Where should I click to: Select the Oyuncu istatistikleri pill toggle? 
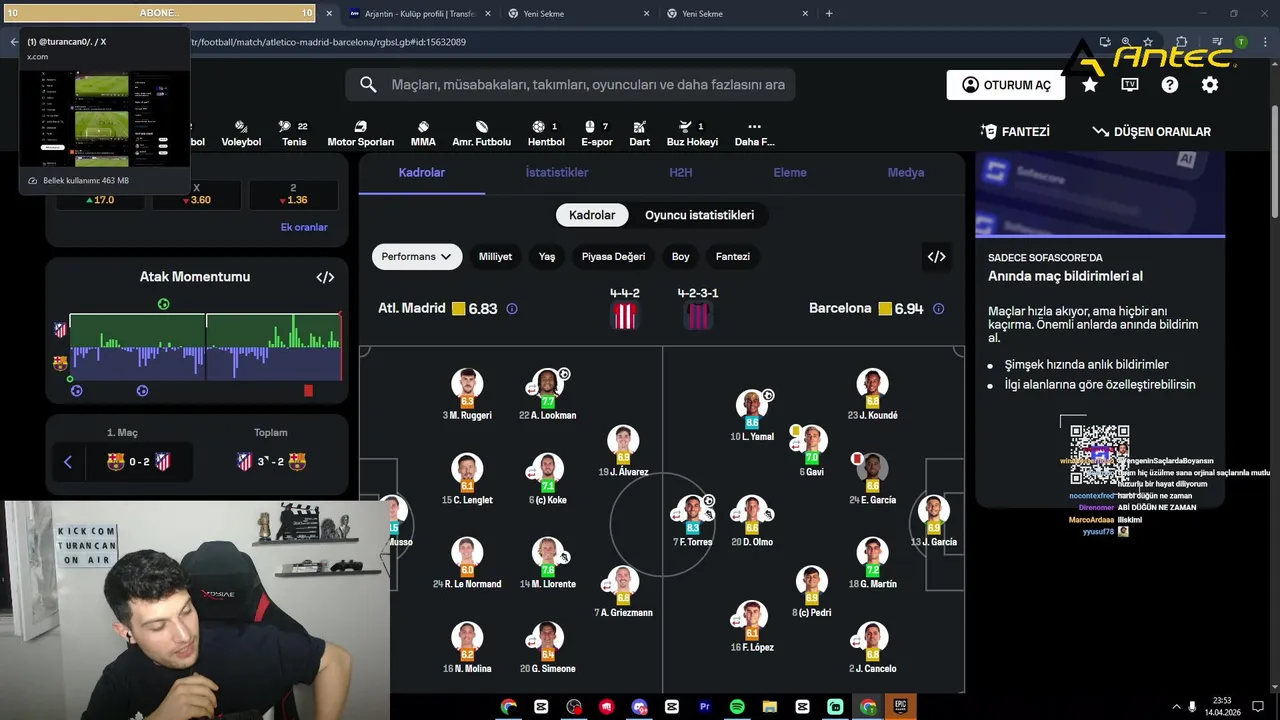[x=699, y=215]
